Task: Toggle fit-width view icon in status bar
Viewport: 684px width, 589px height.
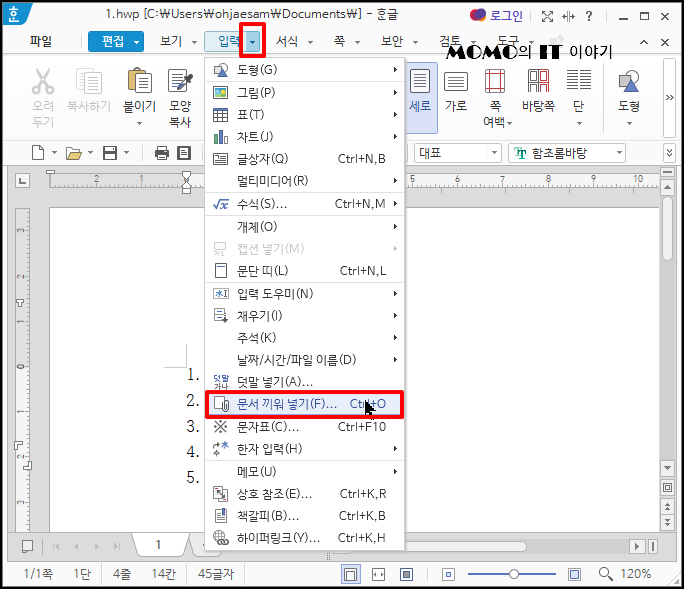Action: 378,574
